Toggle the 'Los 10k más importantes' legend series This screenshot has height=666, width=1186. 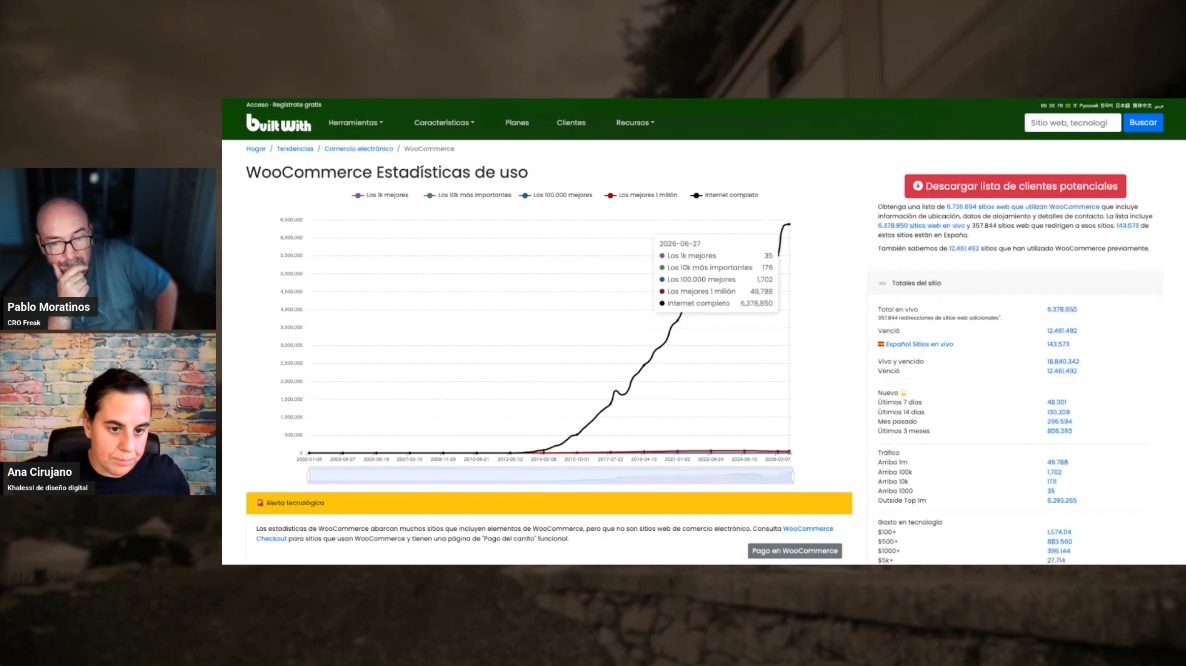(x=467, y=195)
